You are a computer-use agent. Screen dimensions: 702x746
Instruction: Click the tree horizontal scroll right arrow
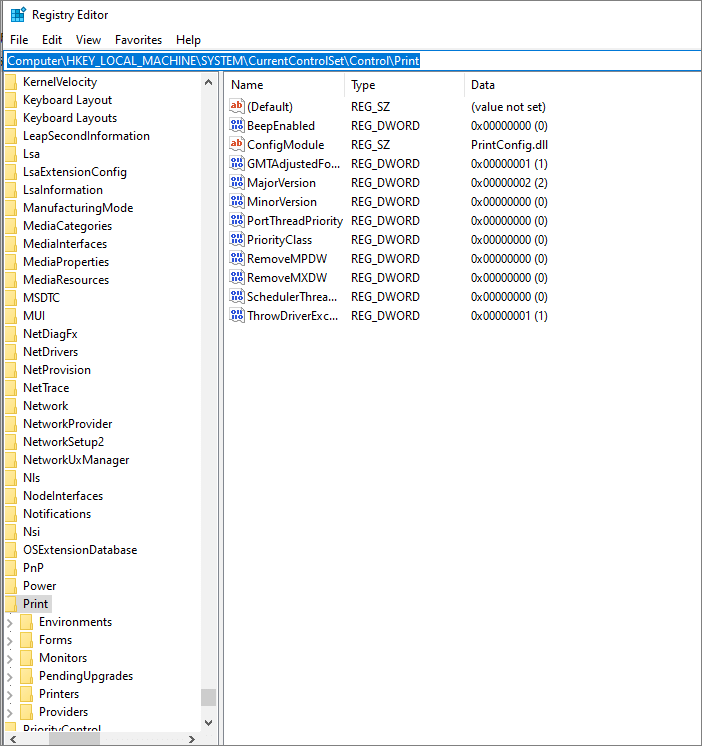192,739
